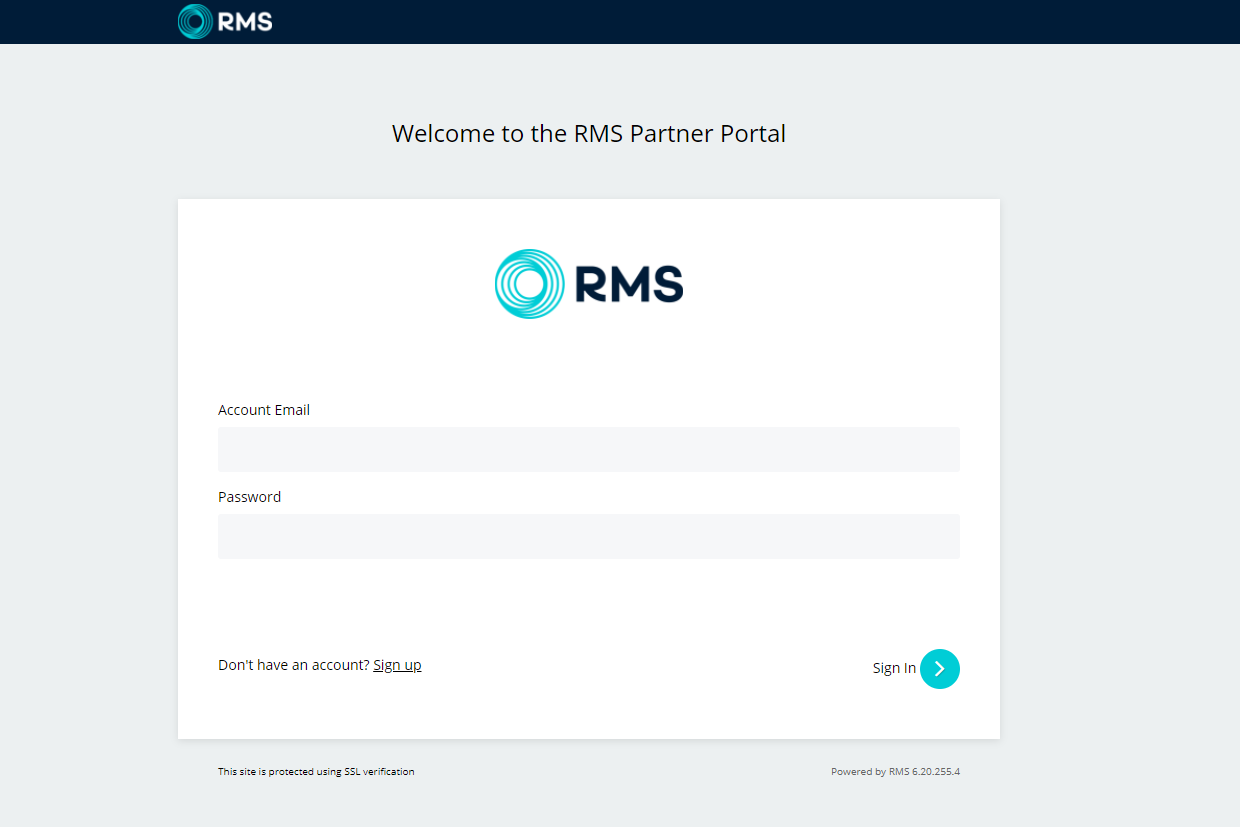Click the RMS logo in the header bar

coord(225,21)
